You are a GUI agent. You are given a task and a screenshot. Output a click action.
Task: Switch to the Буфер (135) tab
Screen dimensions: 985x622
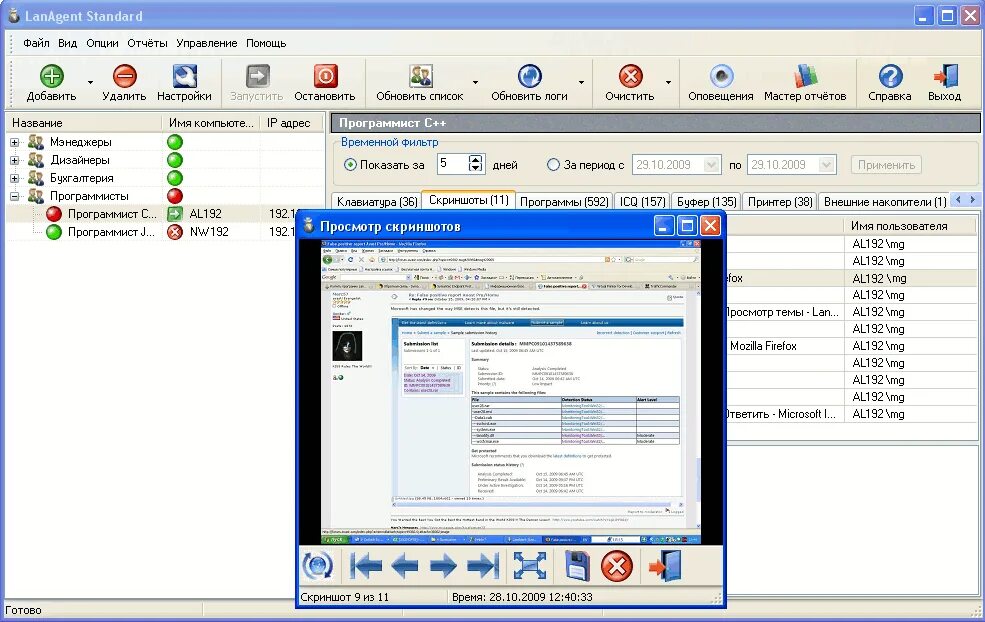706,202
